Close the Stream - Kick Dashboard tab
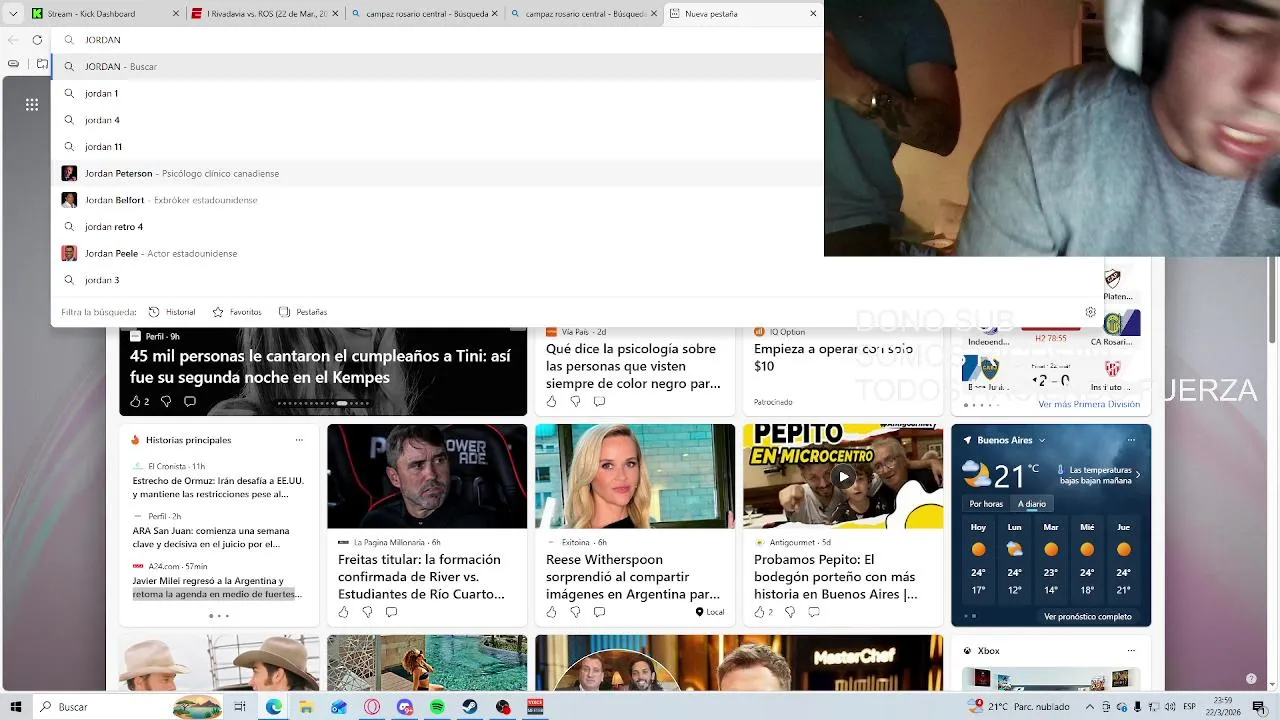1280x720 pixels. 176,14
